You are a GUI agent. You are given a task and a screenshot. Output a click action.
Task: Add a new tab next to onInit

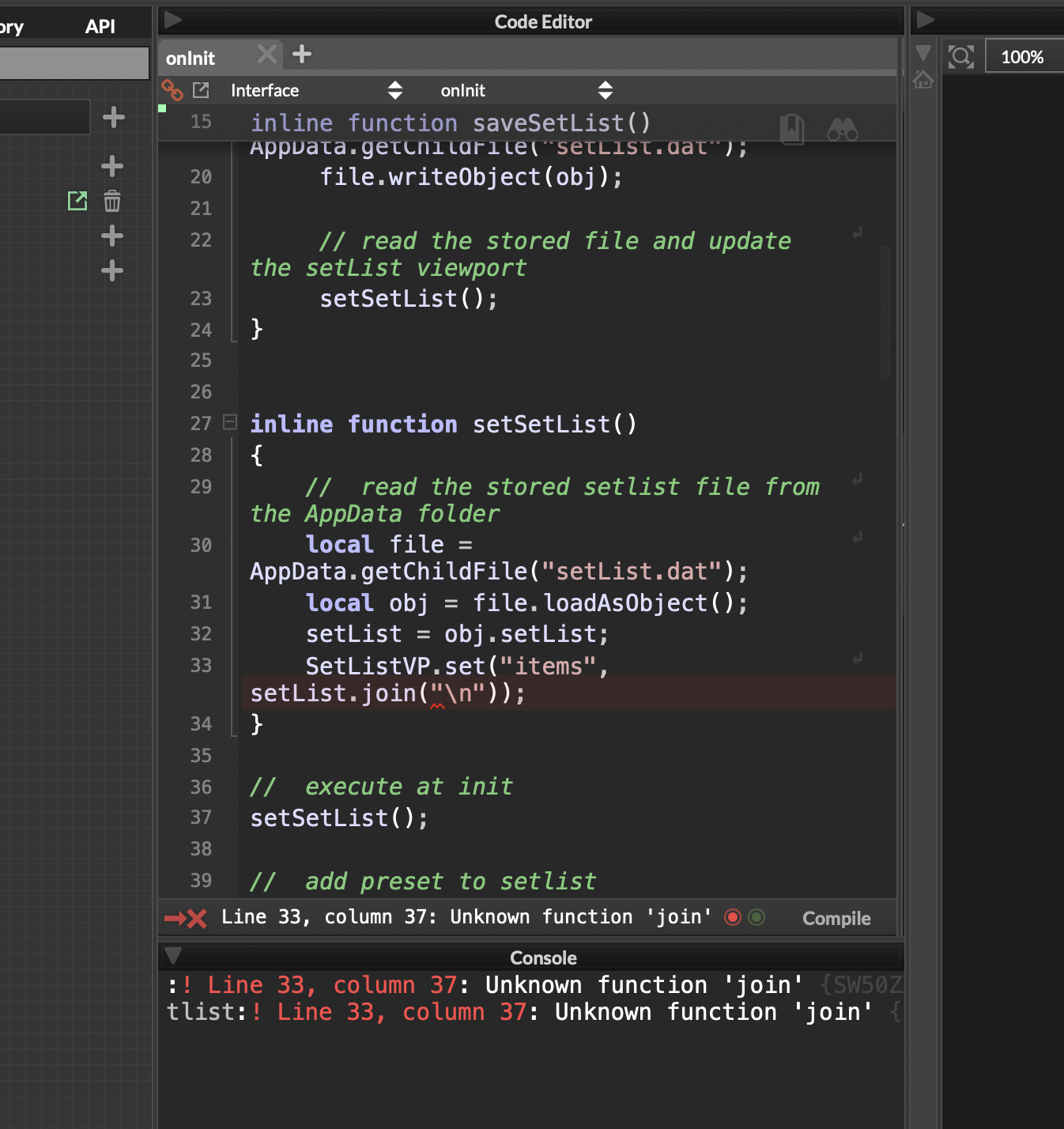302,55
